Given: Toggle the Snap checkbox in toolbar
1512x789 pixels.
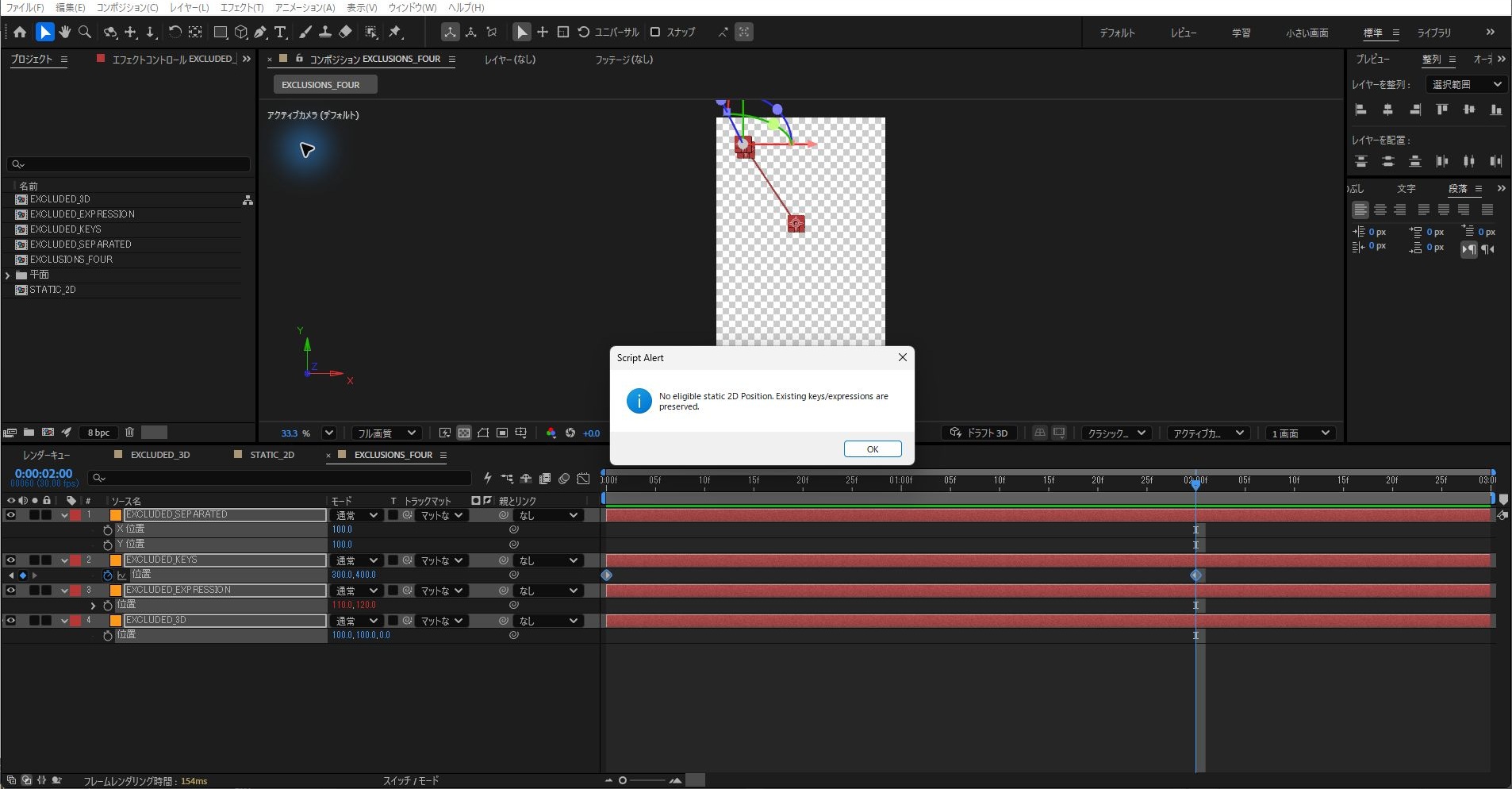Looking at the screenshot, I should [655, 32].
